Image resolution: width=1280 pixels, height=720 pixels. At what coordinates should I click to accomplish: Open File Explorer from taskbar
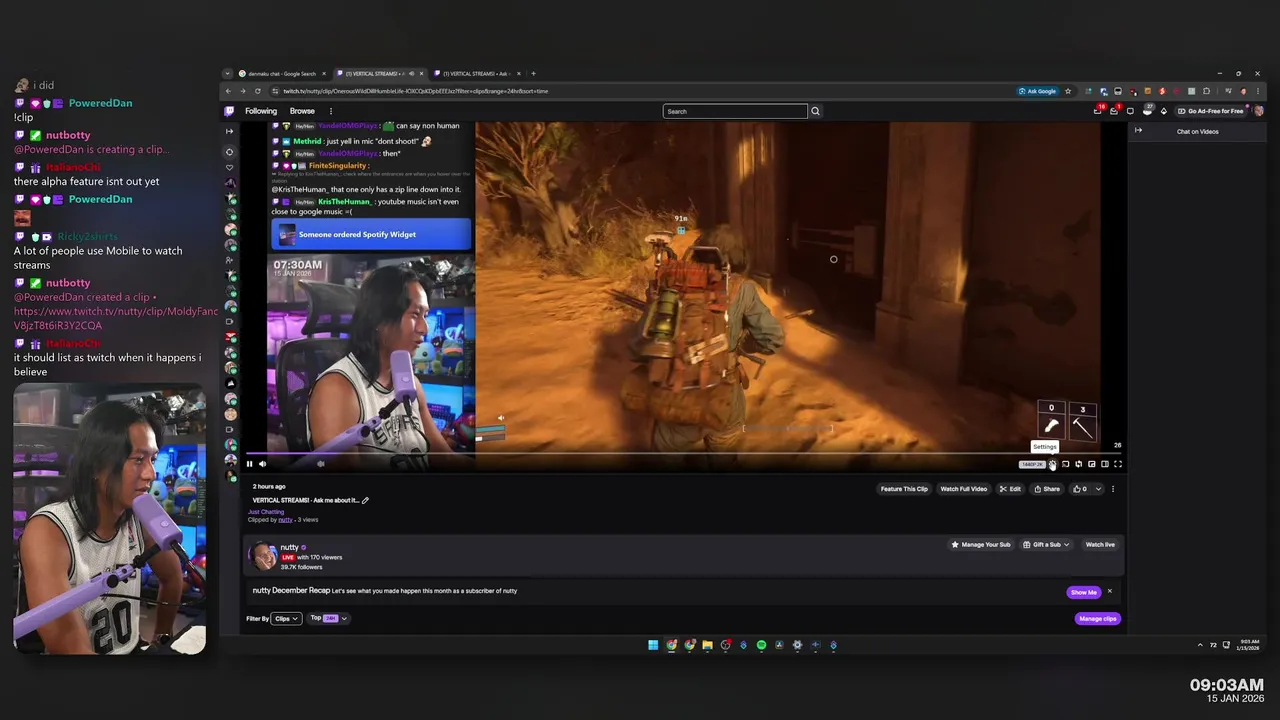pos(707,645)
